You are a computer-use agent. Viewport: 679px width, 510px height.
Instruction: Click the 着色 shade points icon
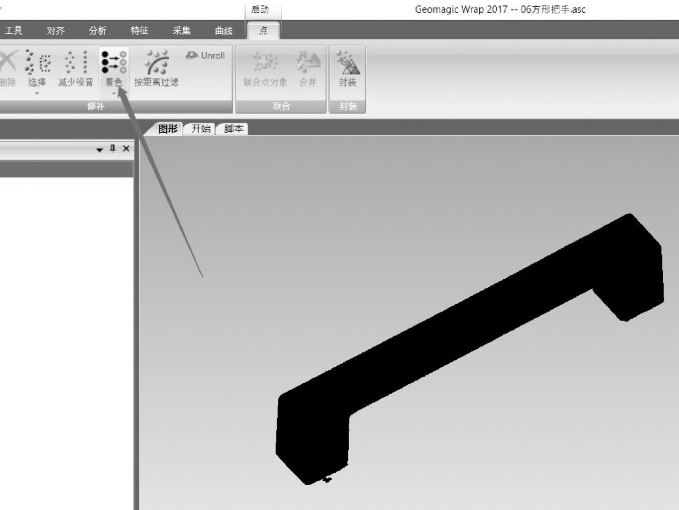click(x=114, y=68)
